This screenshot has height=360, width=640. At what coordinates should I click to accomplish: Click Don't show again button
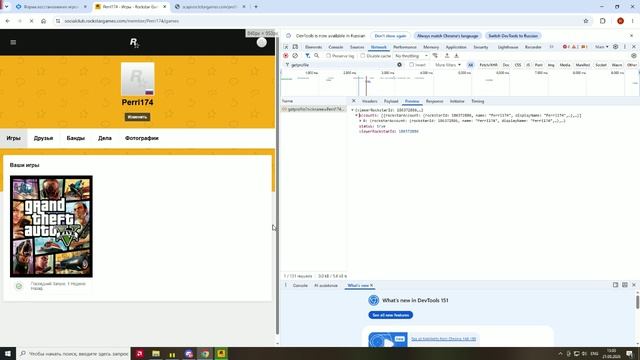coord(390,36)
